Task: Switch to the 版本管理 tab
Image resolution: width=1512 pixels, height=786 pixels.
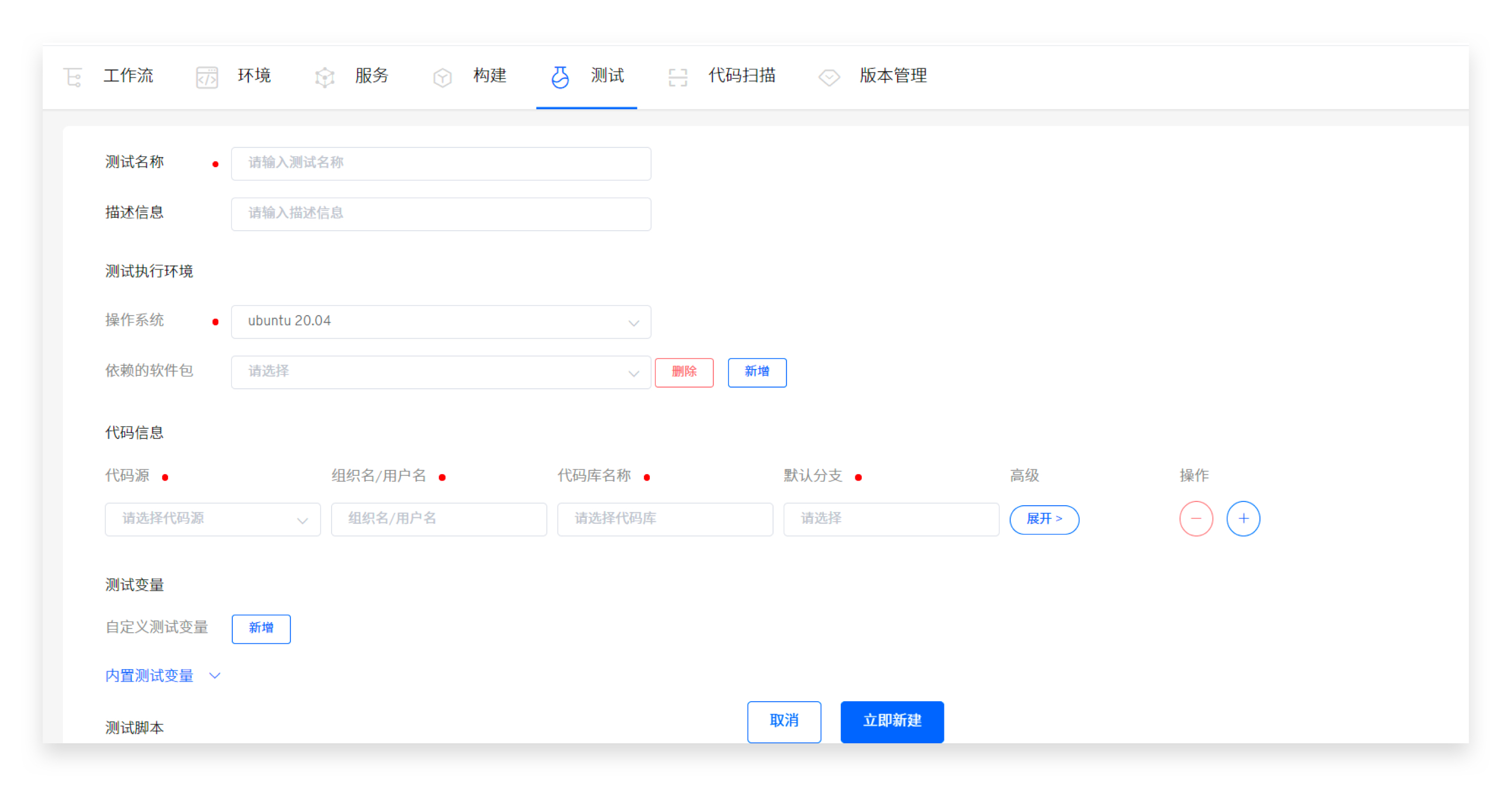Action: pos(892,76)
